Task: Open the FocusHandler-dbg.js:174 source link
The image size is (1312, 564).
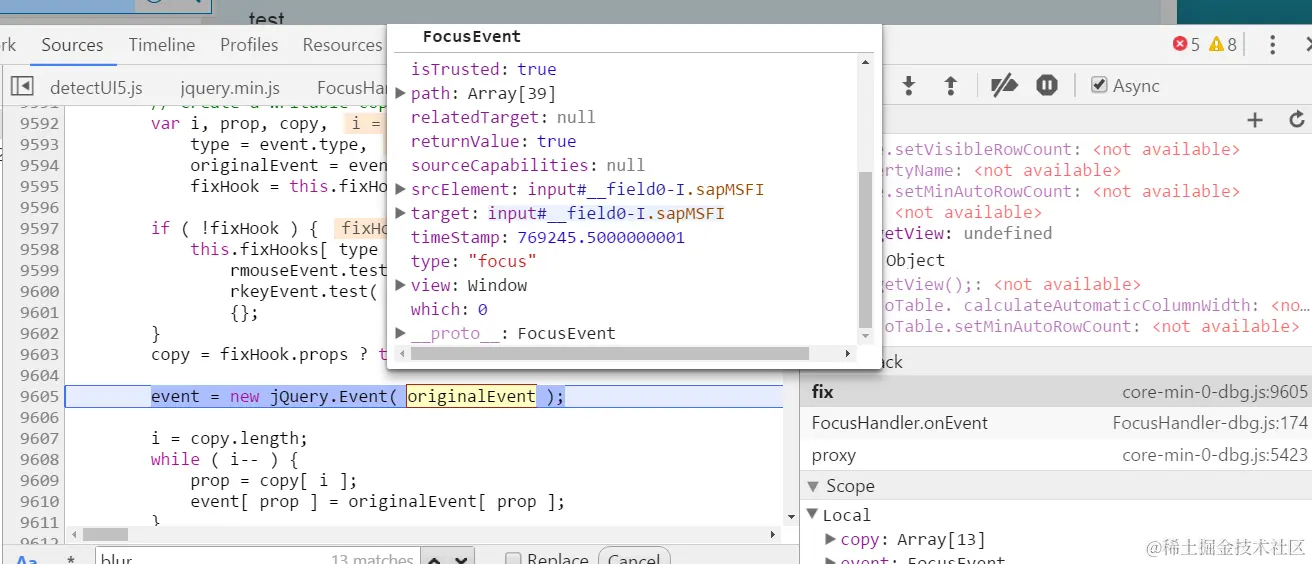Action: pyautogui.click(x=1210, y=423)
